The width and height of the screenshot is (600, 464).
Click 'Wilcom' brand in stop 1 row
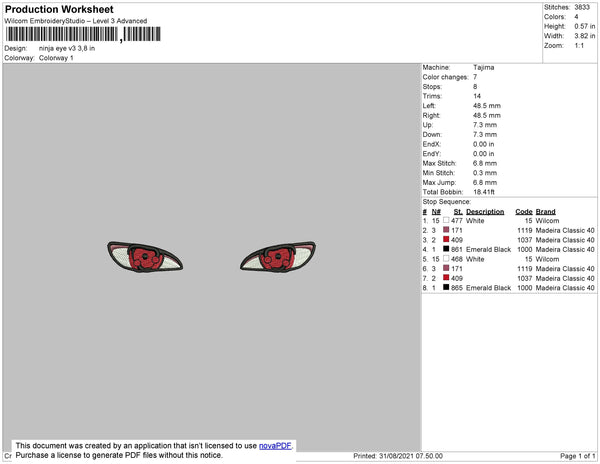tap(547, 221)
